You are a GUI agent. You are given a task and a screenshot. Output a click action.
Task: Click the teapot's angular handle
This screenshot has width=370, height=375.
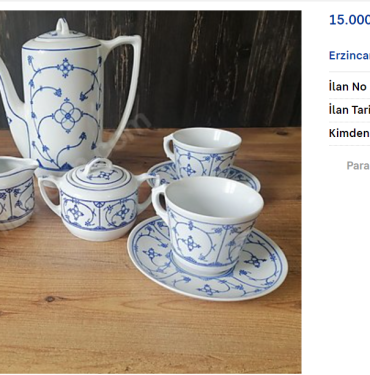[x=121, y=90]
